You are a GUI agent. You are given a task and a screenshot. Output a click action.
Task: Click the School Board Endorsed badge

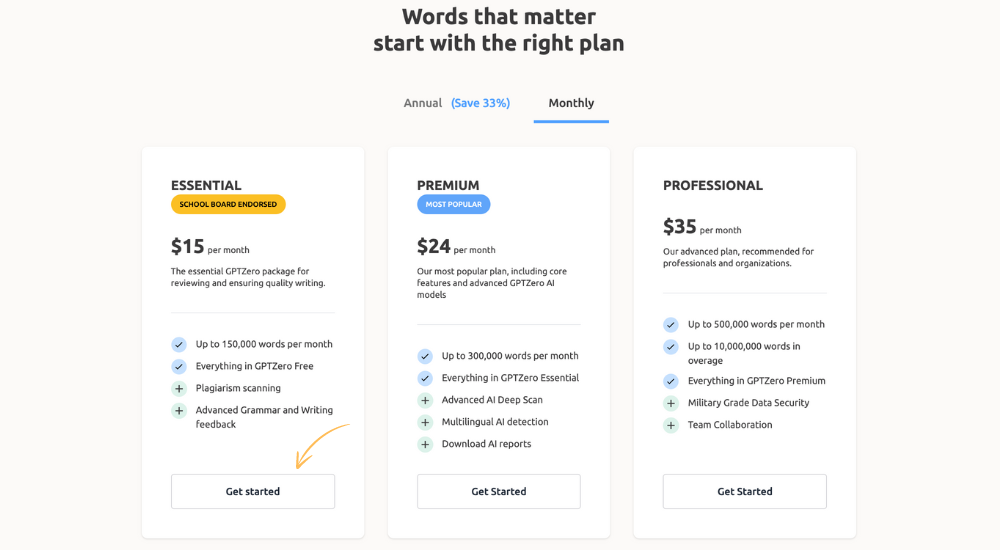228,204
